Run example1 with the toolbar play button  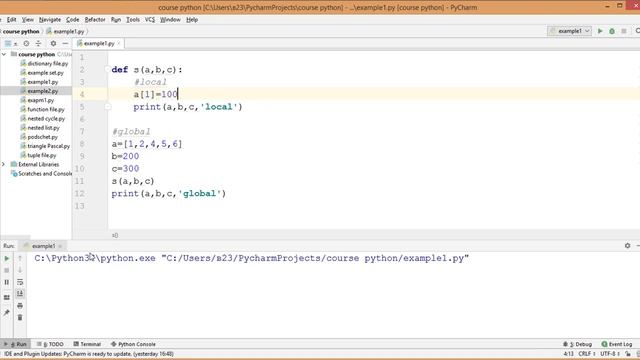pyautogui.click(x=600, y=31)
